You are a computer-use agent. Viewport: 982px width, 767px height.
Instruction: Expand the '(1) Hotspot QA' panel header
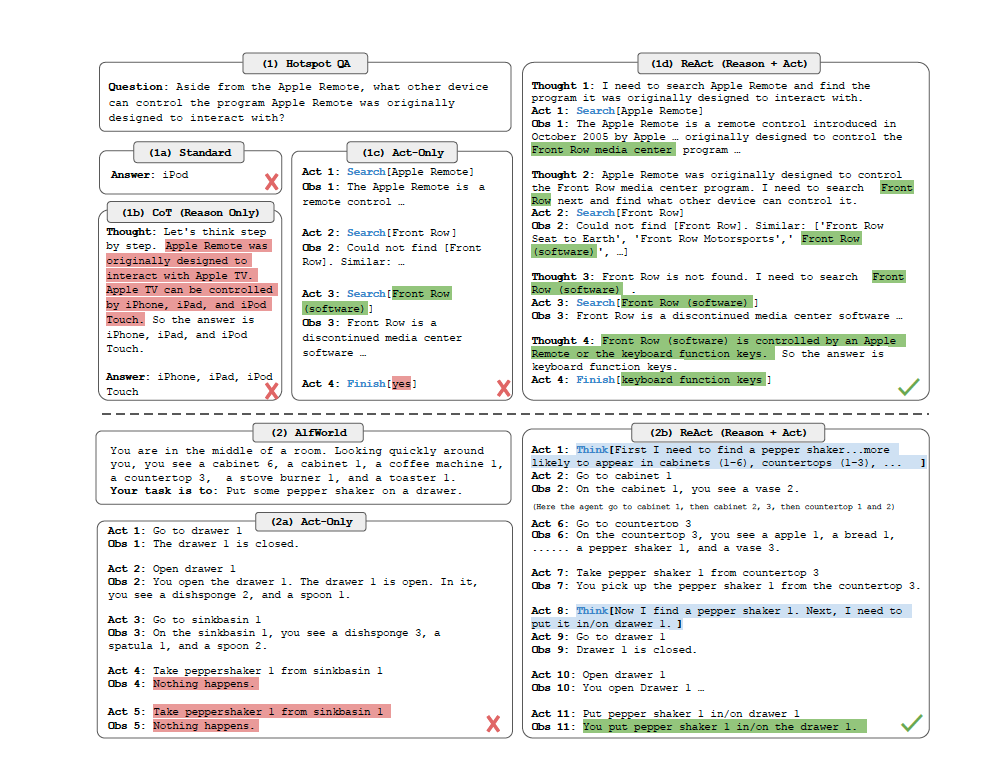[305, 62]
